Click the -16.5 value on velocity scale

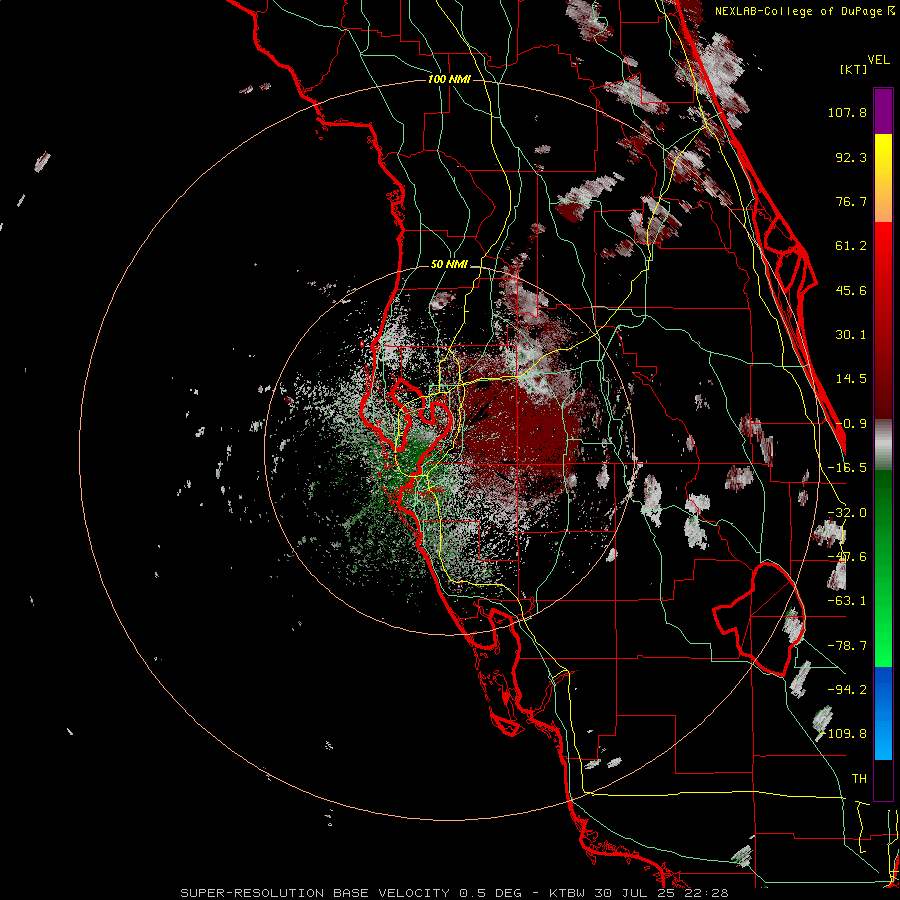pos(847,468)
